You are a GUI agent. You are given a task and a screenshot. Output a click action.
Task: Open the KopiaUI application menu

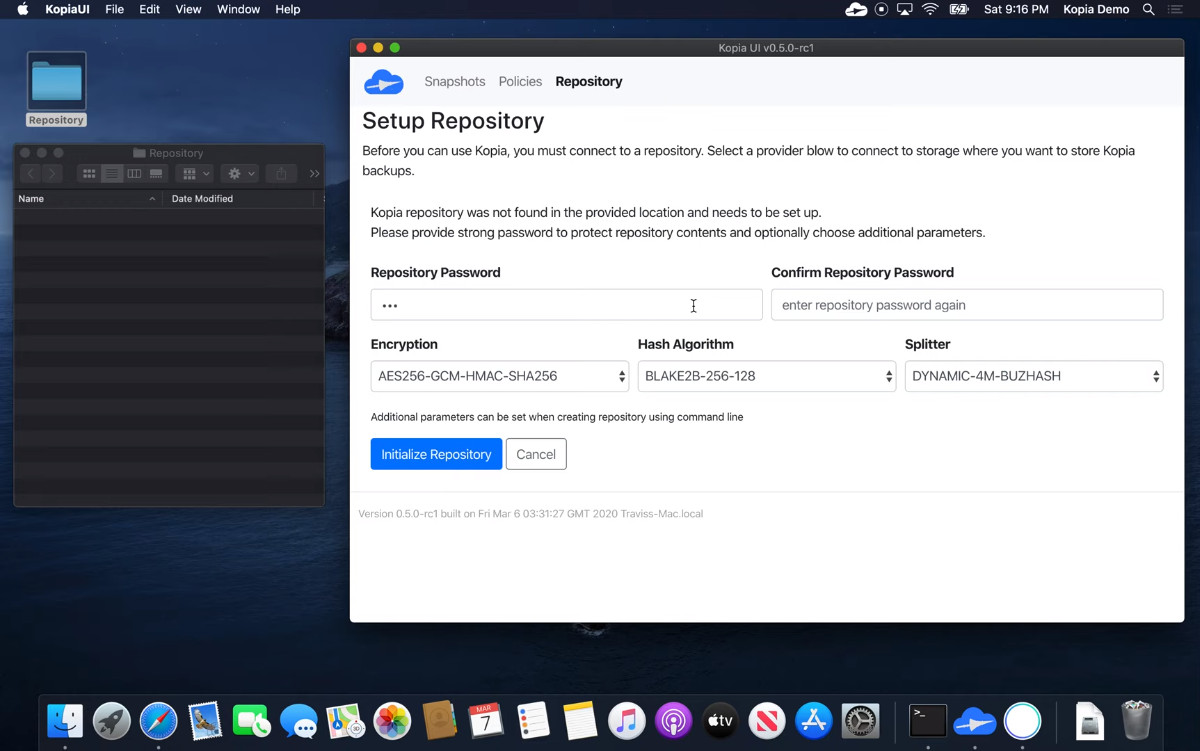point(68,9)
